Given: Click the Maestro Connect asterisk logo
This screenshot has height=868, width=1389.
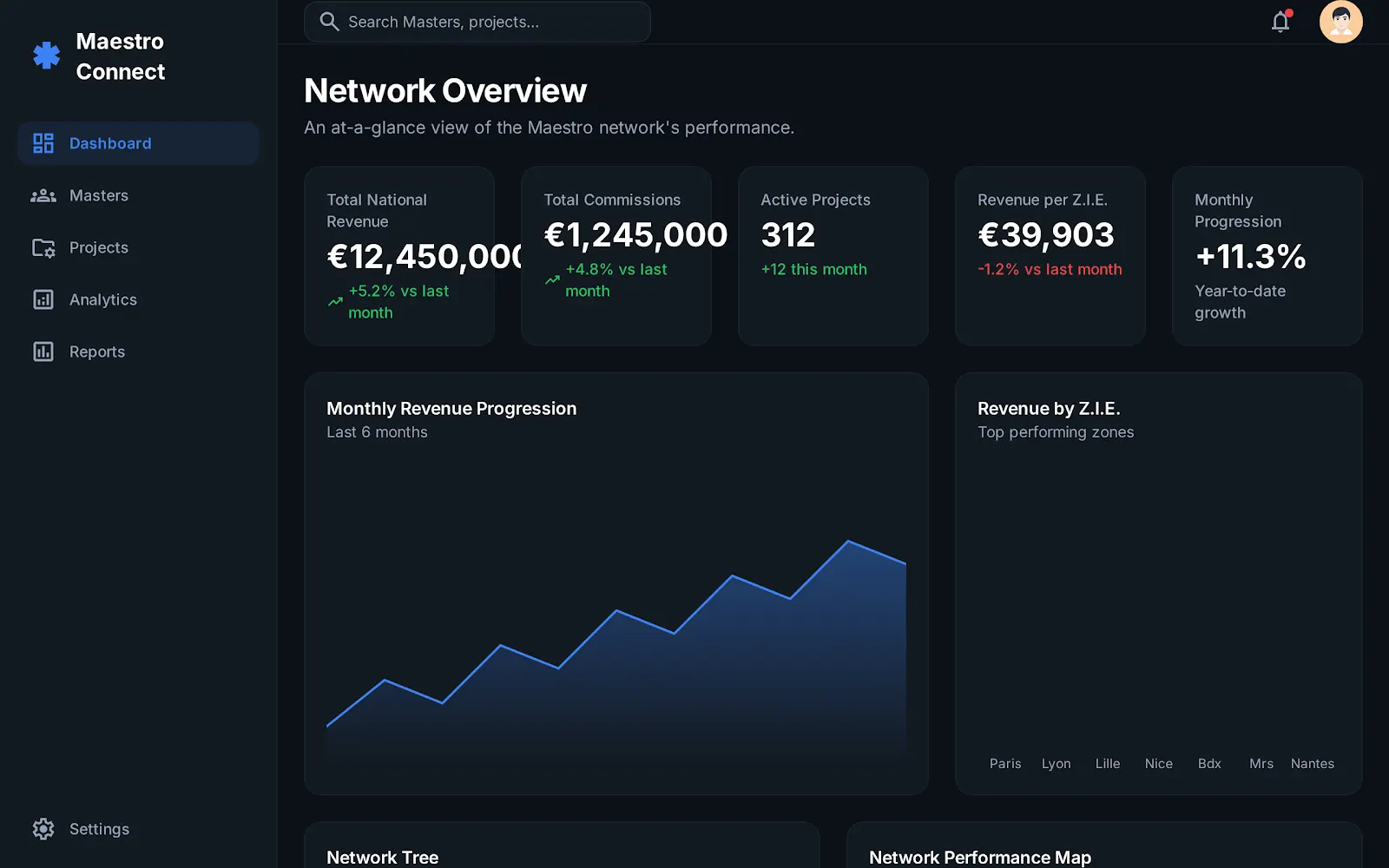Looking at the screenshot, I should pyautogui.click(x=47, y=56).
